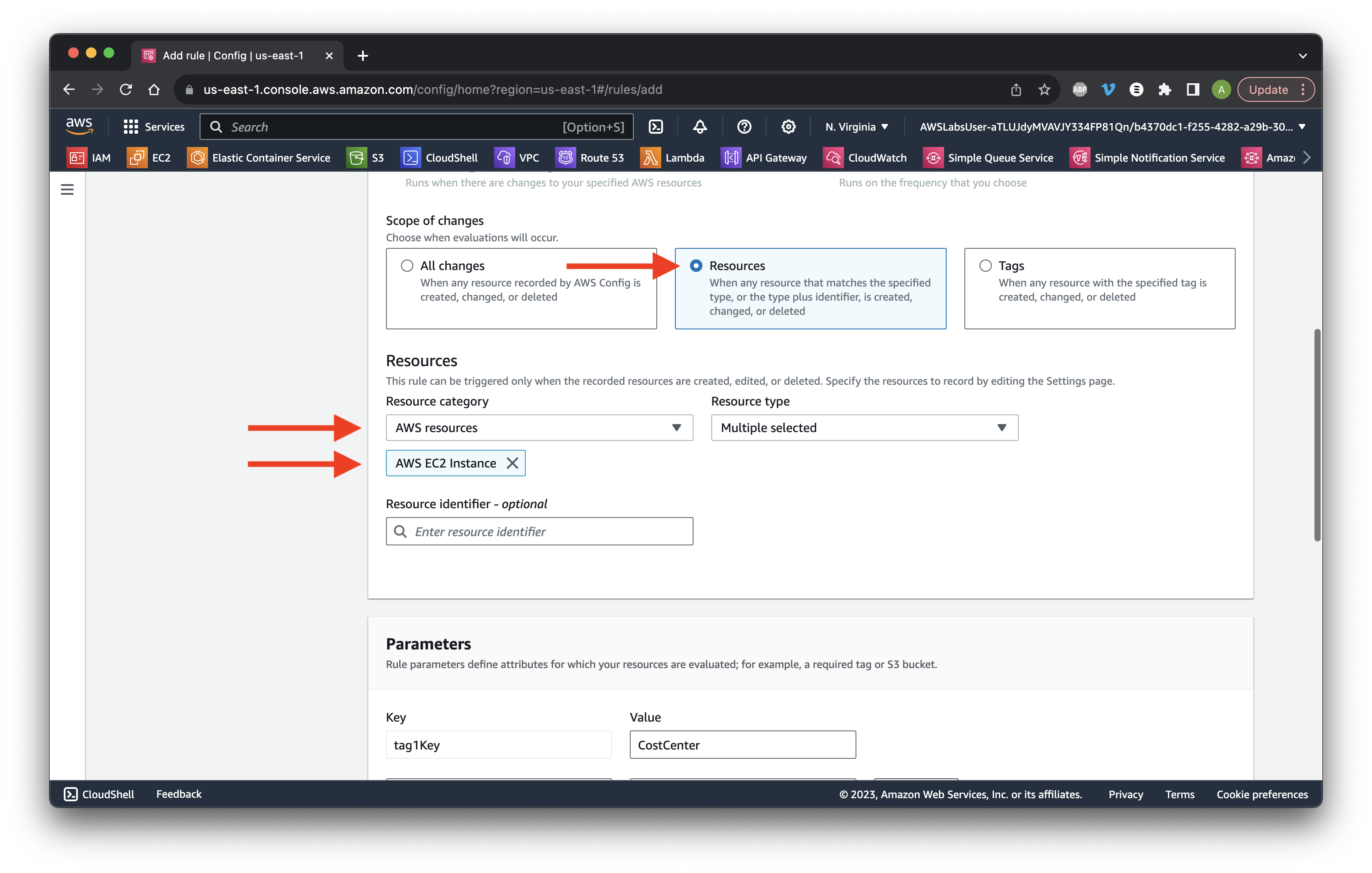Open the notifications bell

click(x=700, y=127)
